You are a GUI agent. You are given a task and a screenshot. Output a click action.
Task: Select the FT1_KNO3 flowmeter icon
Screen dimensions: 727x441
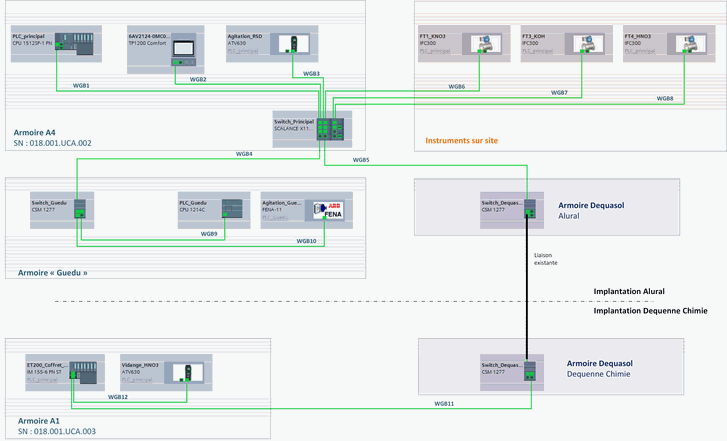(485, 44)
